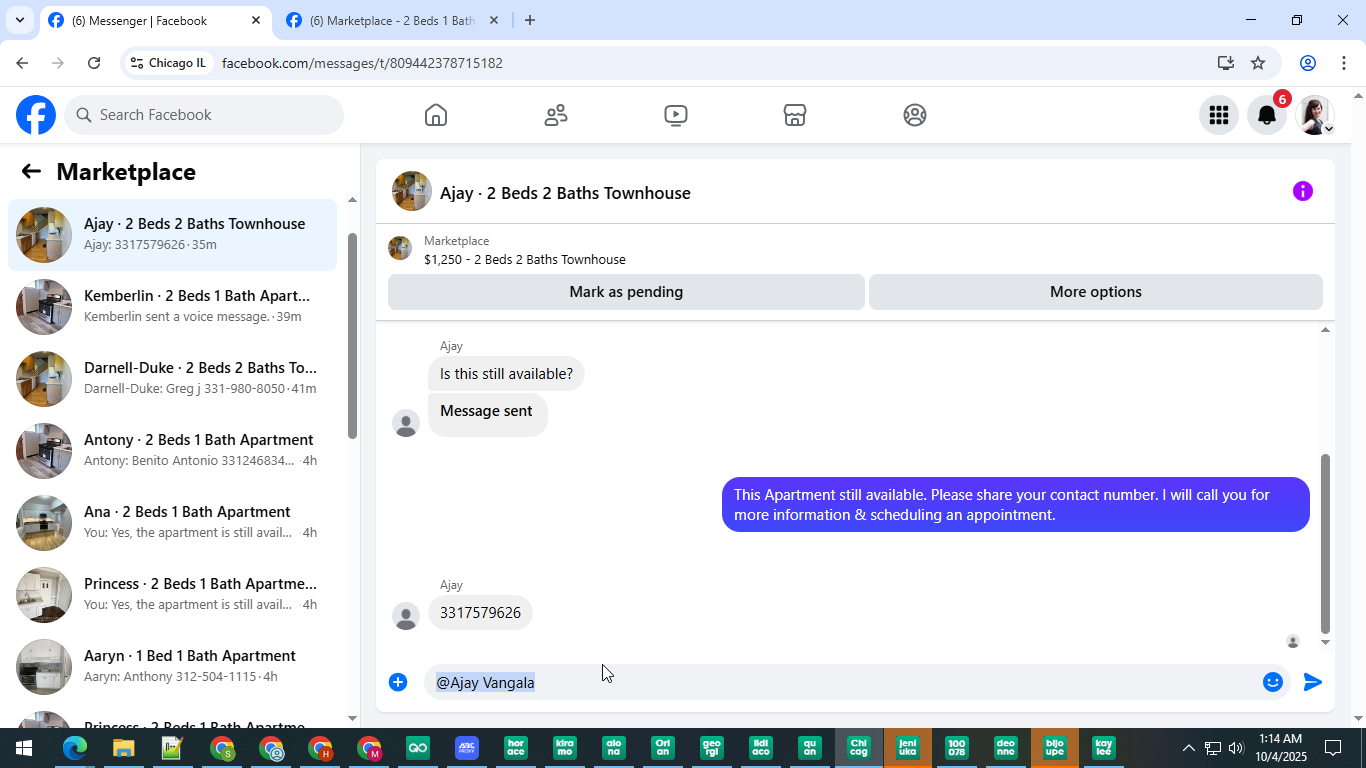Open Ana 2 Beds 1 Bath Apartment conversation

172,523
